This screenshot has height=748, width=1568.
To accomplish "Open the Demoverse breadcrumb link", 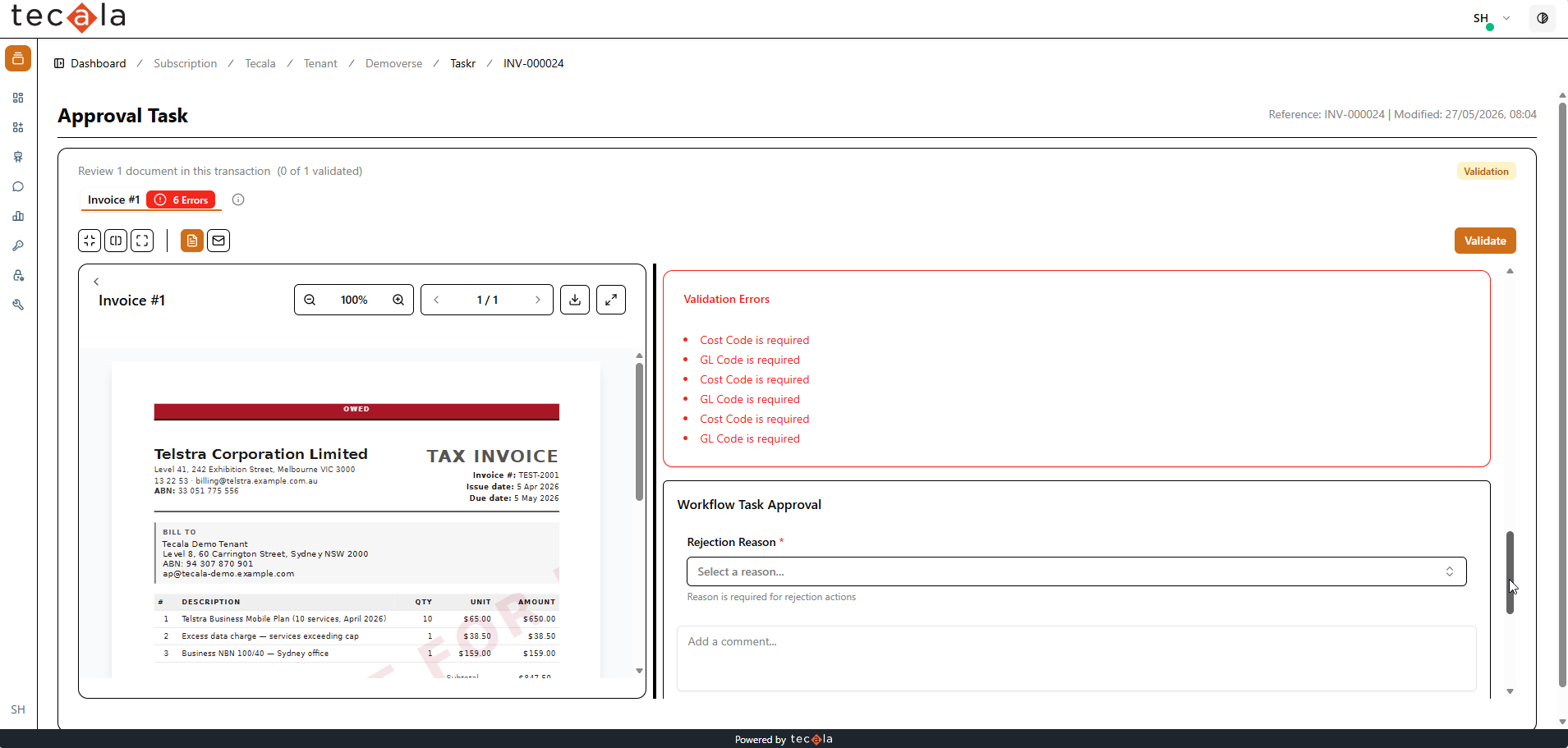I will click(x=394, y=63).
